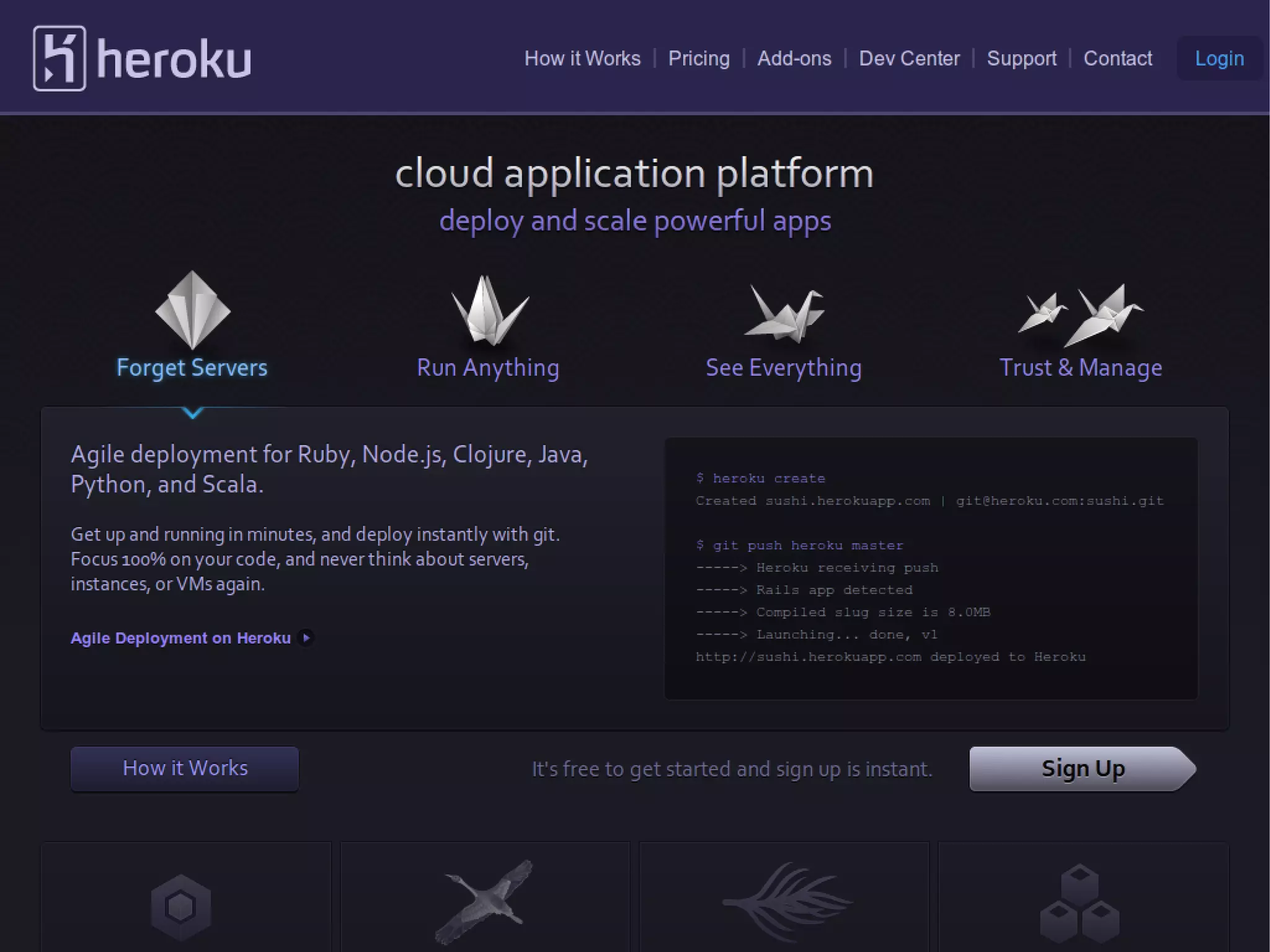Click arrow icon beside Agile Deployment on Heroku

coord(306,638)
